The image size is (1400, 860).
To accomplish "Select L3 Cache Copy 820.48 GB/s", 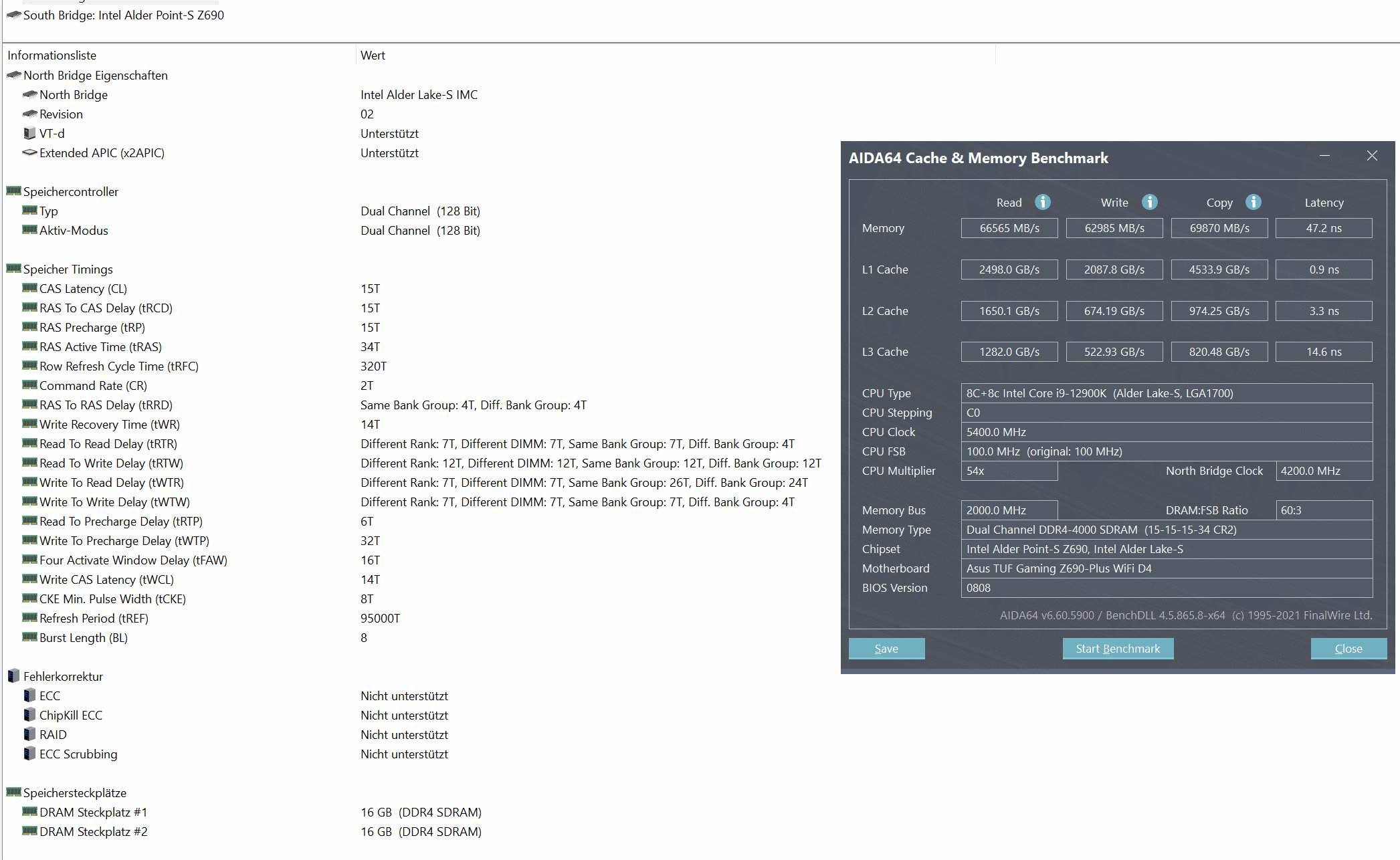I will (1219, 352).
